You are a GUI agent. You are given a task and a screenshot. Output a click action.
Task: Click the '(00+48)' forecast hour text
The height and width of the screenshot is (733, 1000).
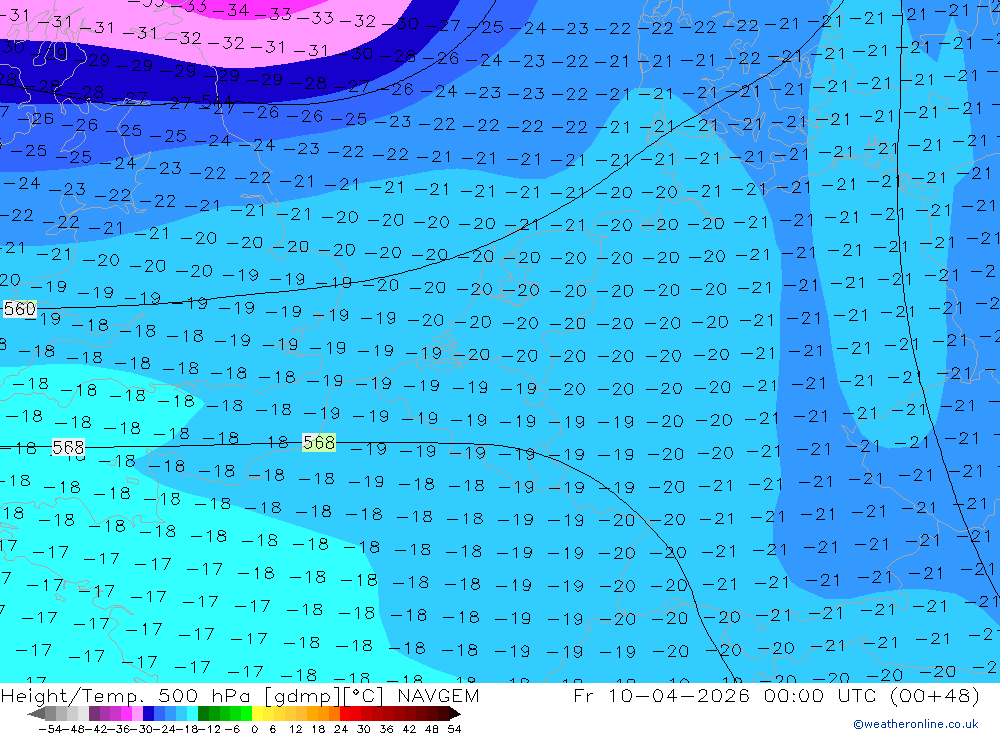(x=935, y=695)
